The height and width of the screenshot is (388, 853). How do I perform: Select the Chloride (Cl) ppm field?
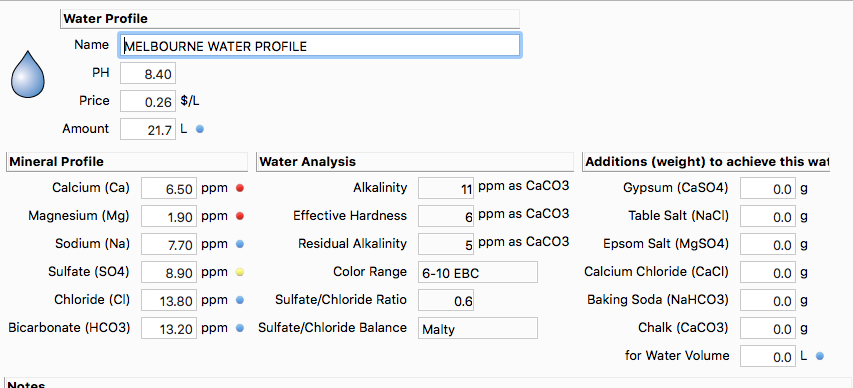169,300
